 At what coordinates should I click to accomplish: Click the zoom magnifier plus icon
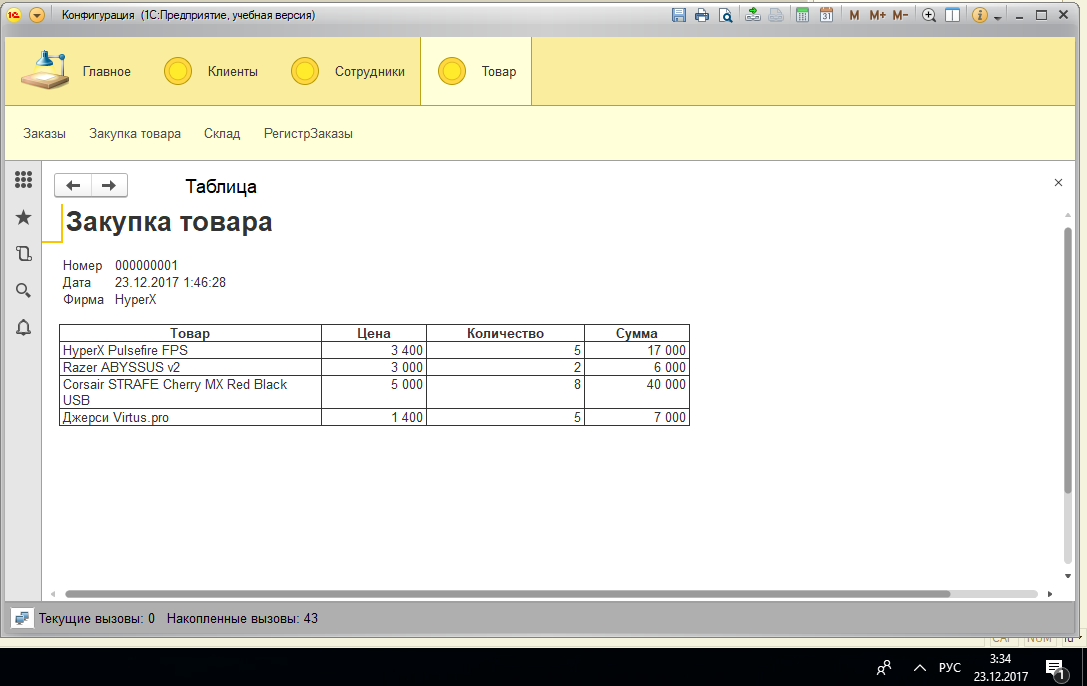[929, 15]
